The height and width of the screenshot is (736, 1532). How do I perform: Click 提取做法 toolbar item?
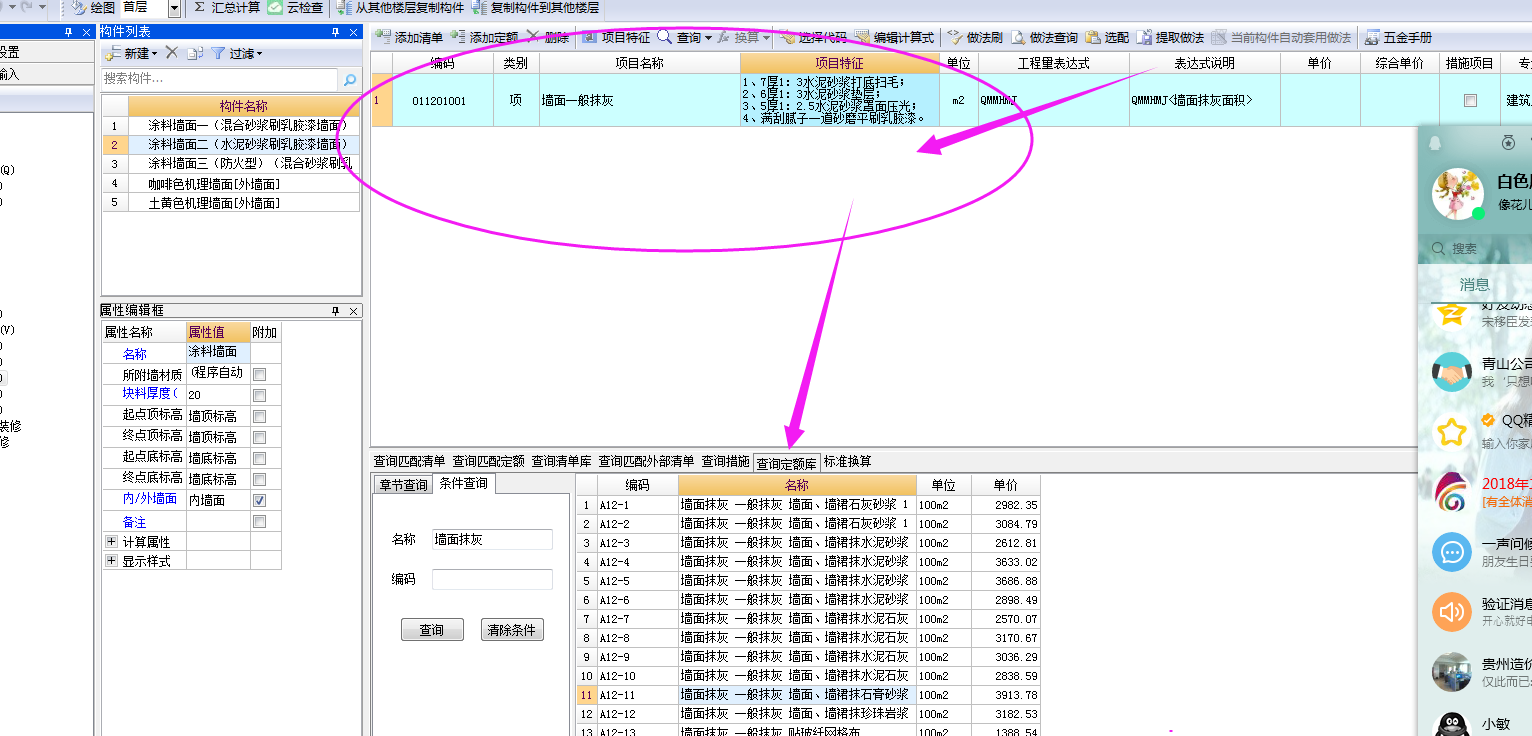[1169, 37]
